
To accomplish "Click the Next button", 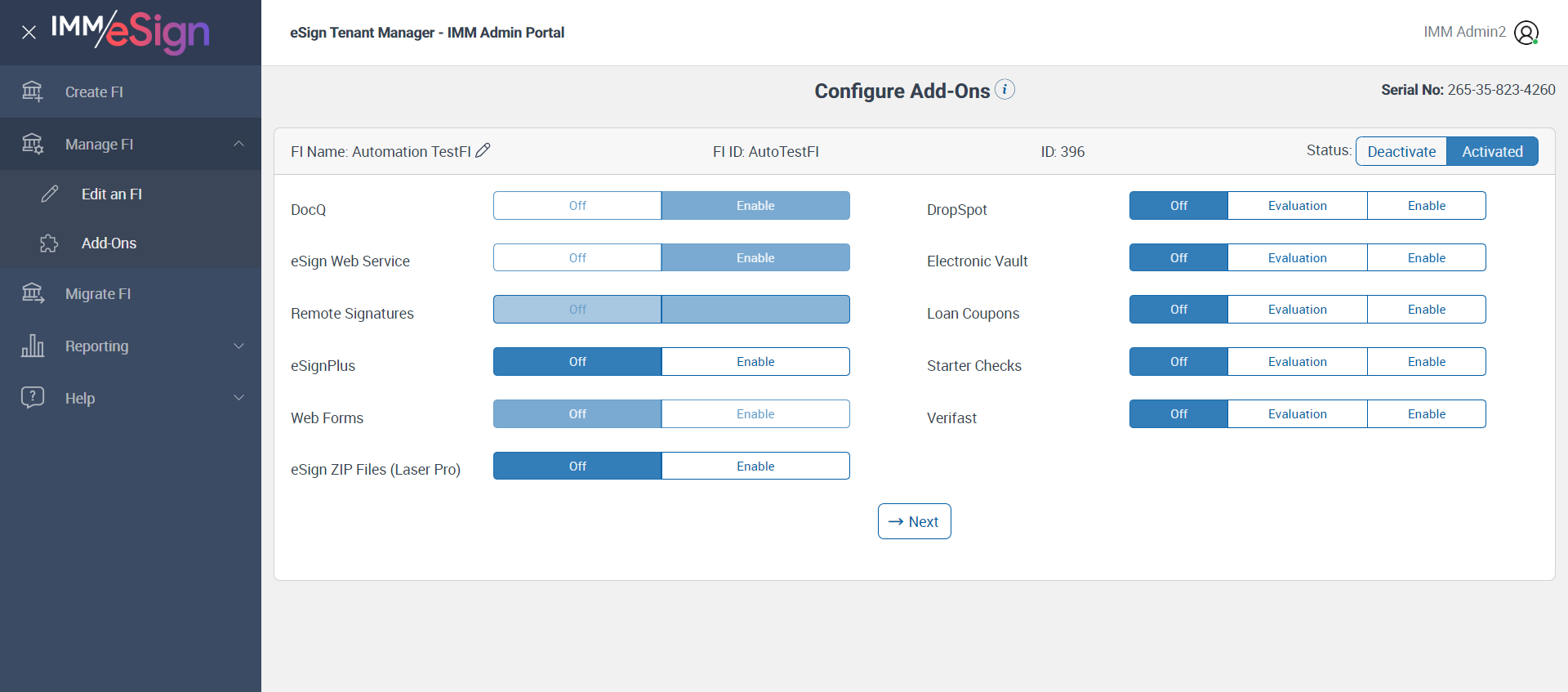I will (914, 521).
